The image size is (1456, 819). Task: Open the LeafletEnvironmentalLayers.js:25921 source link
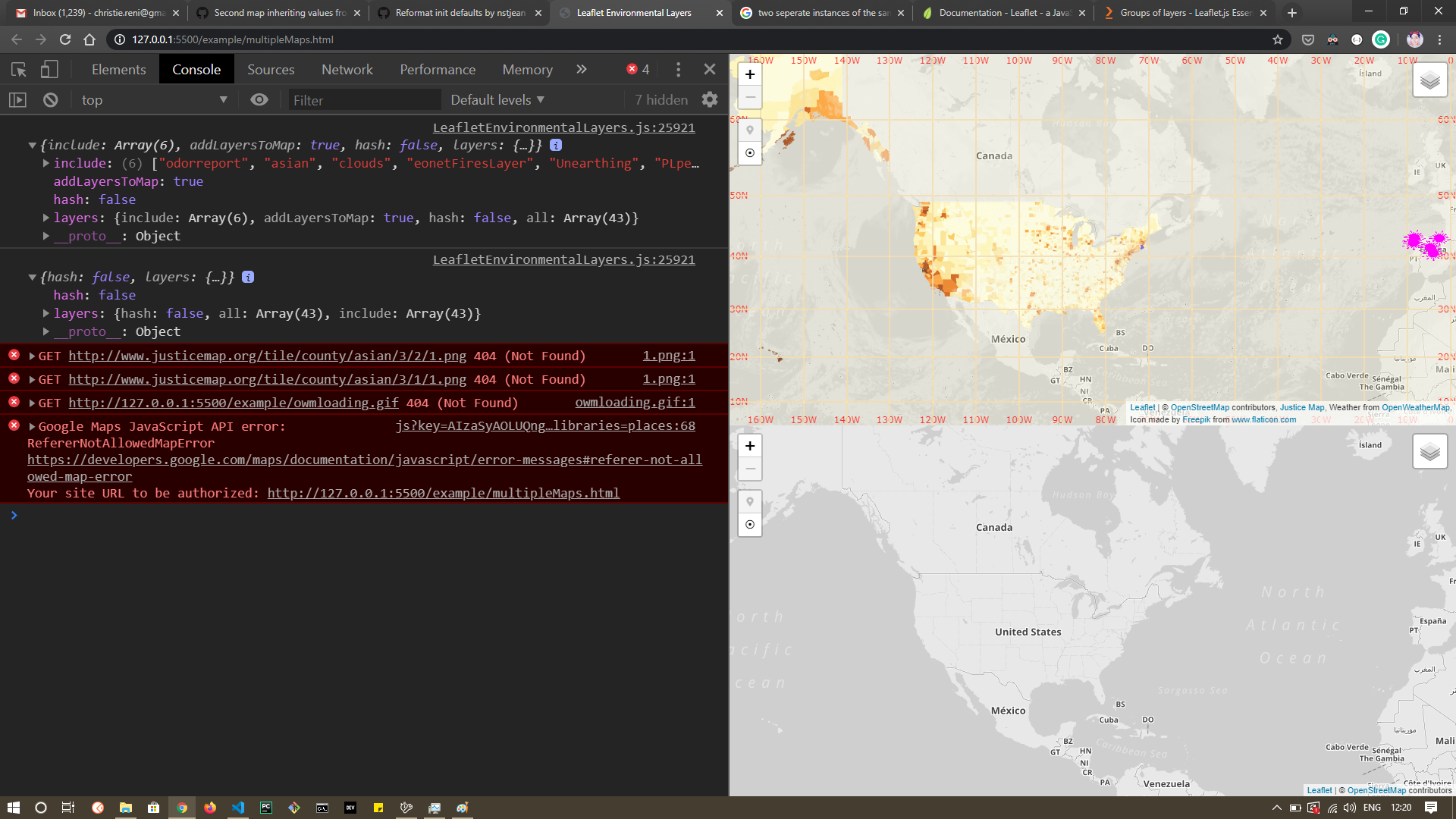(563, 127)
